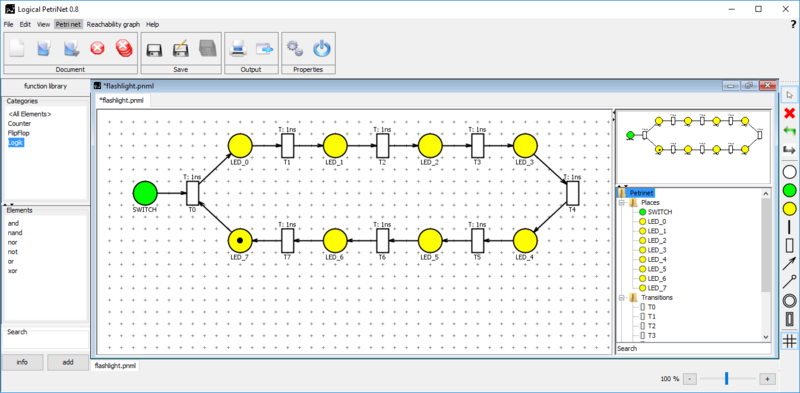Click transition T0 on the canvas

192,193
